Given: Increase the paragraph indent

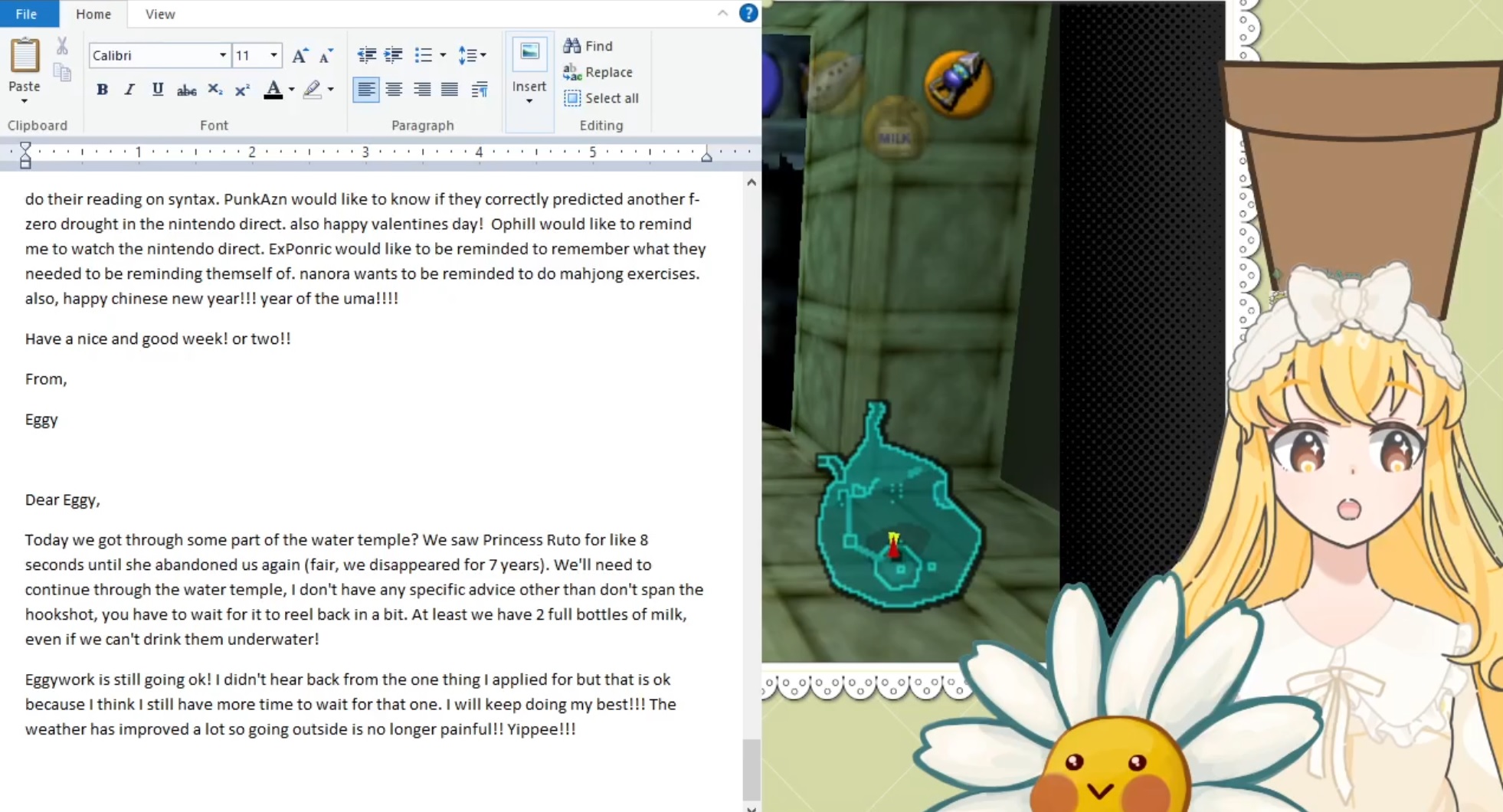Looking at the screenshot, I should (394, 55).
